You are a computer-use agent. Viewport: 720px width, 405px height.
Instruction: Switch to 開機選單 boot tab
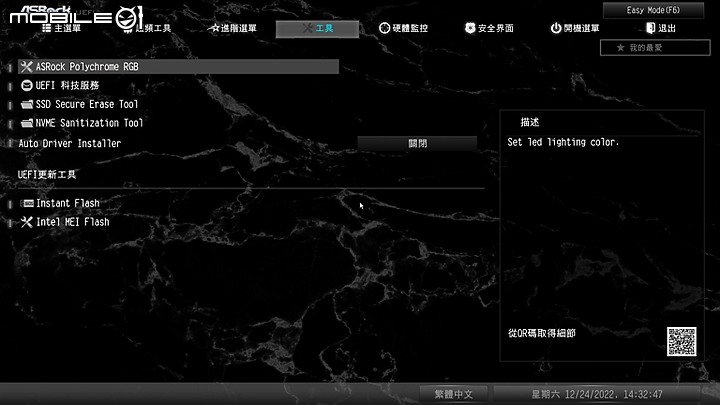[575, 28]
